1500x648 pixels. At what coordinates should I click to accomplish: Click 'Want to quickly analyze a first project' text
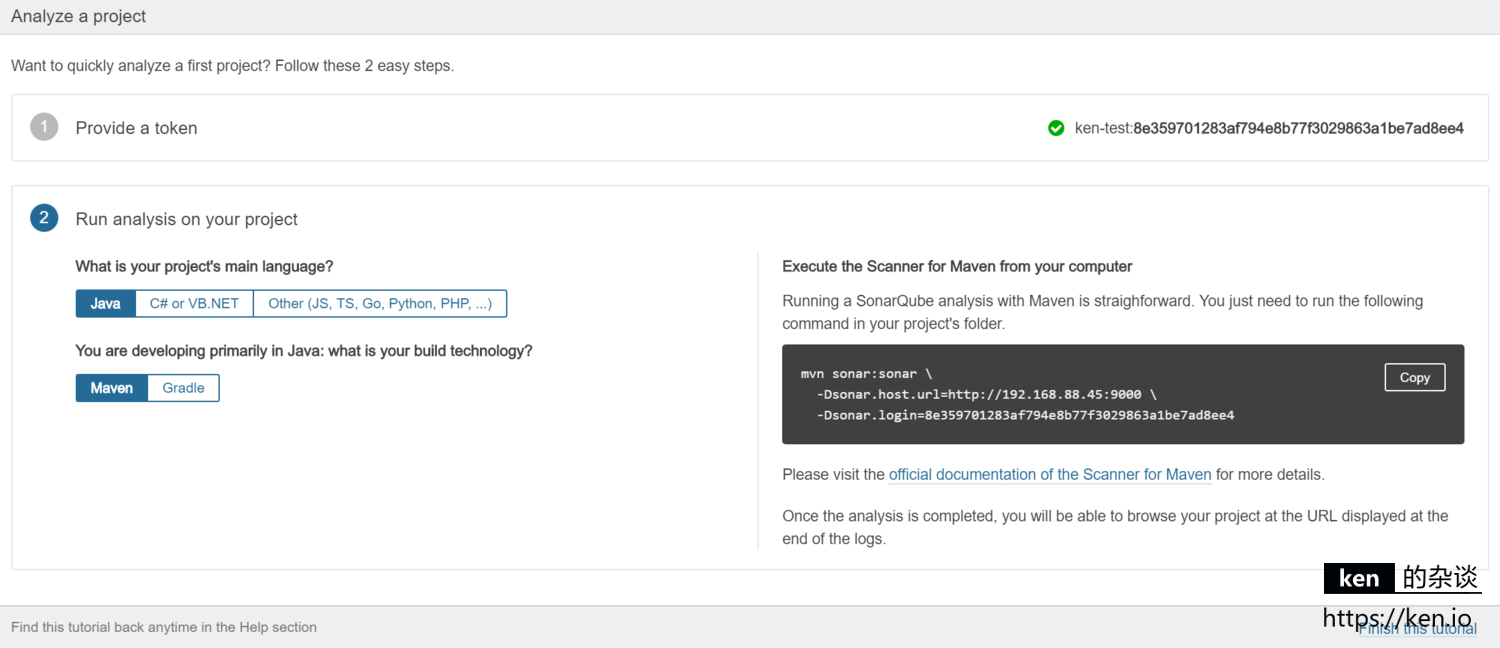click(x=232, y=66)
